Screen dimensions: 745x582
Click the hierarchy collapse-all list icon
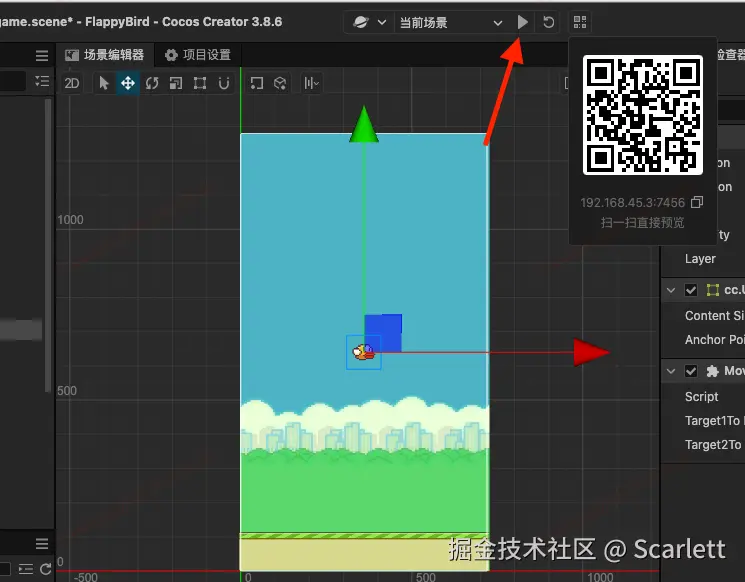tap(42, 81)
